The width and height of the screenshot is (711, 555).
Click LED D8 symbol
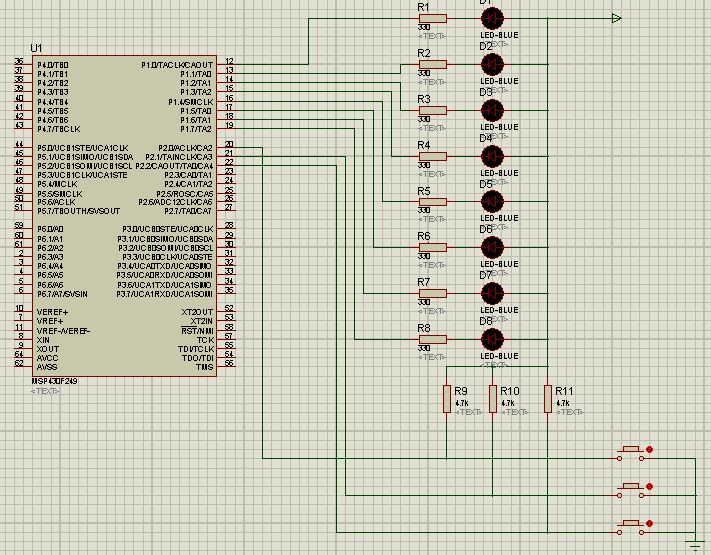[492, 339]
